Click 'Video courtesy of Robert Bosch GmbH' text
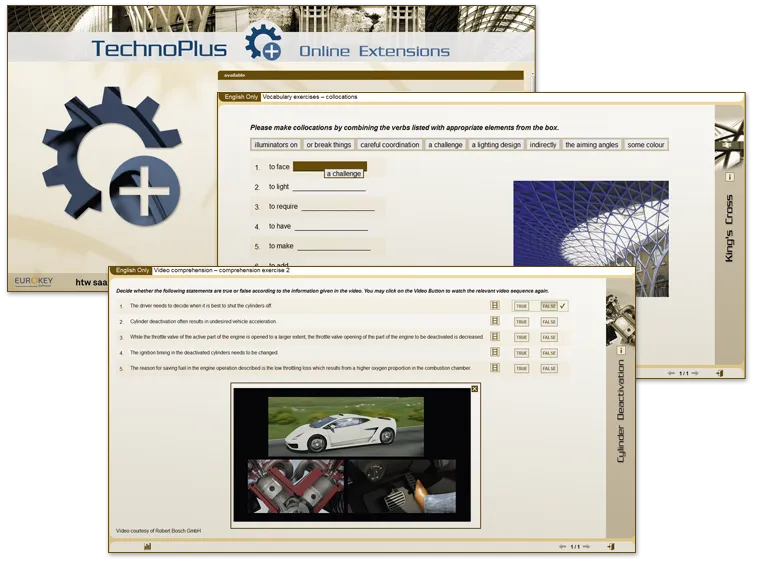Screen dimensions: 758x566 (x=158, y=531)
